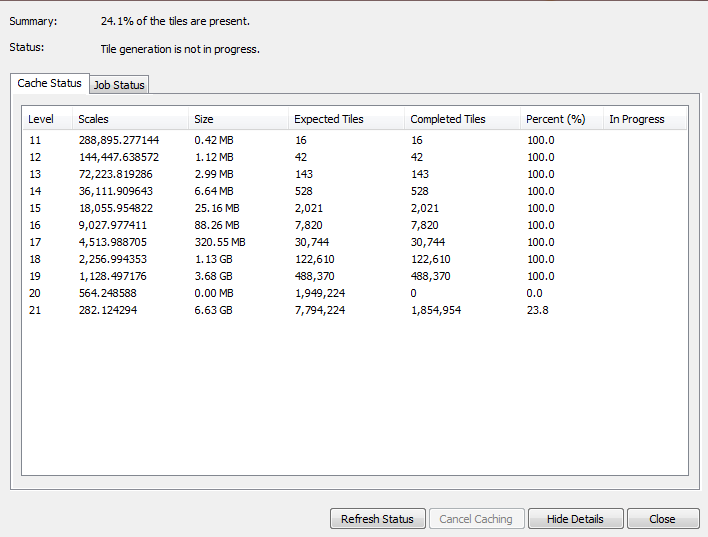This screenshot has width=708, height=537.
Task: Select the level 21 row at 23.8 percent
Action: click(x=355, y=310)
